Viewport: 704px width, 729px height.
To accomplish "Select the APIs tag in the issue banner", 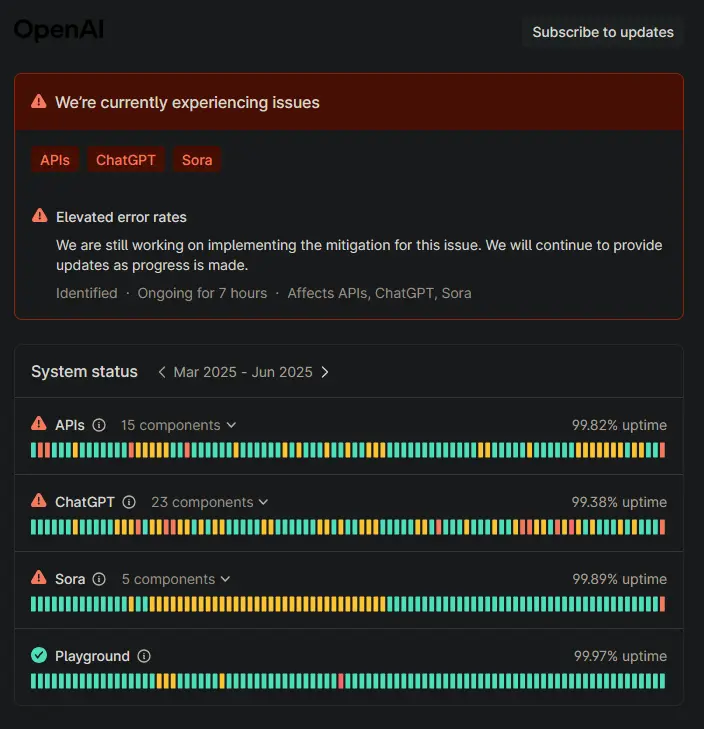I will pos(55,160).
